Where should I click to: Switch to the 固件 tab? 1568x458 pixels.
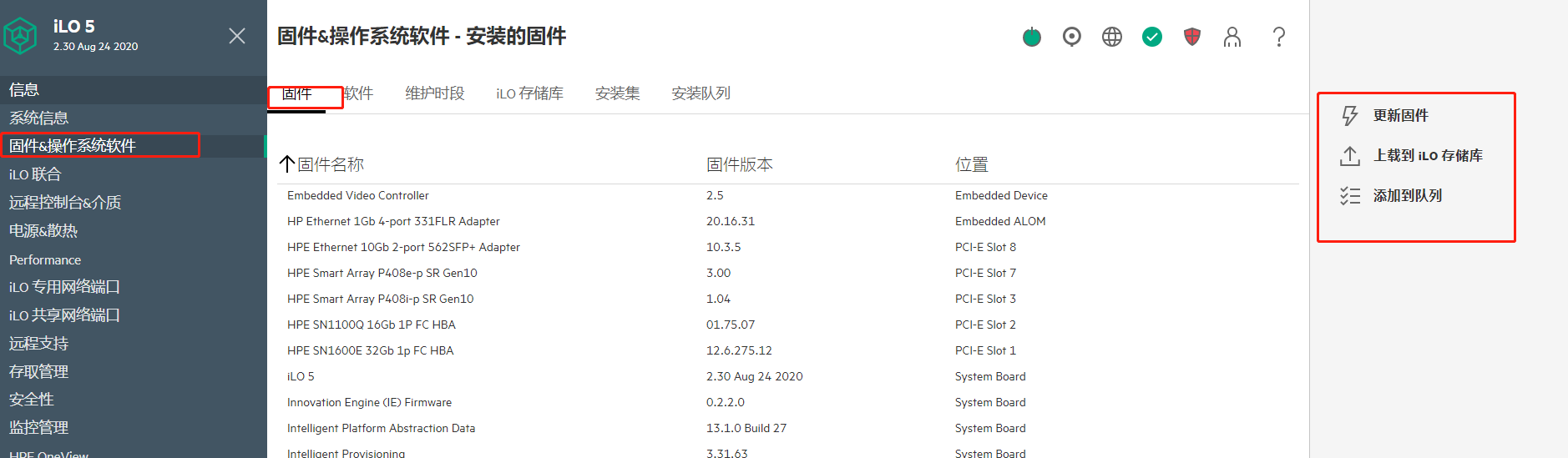pos(296,93)
